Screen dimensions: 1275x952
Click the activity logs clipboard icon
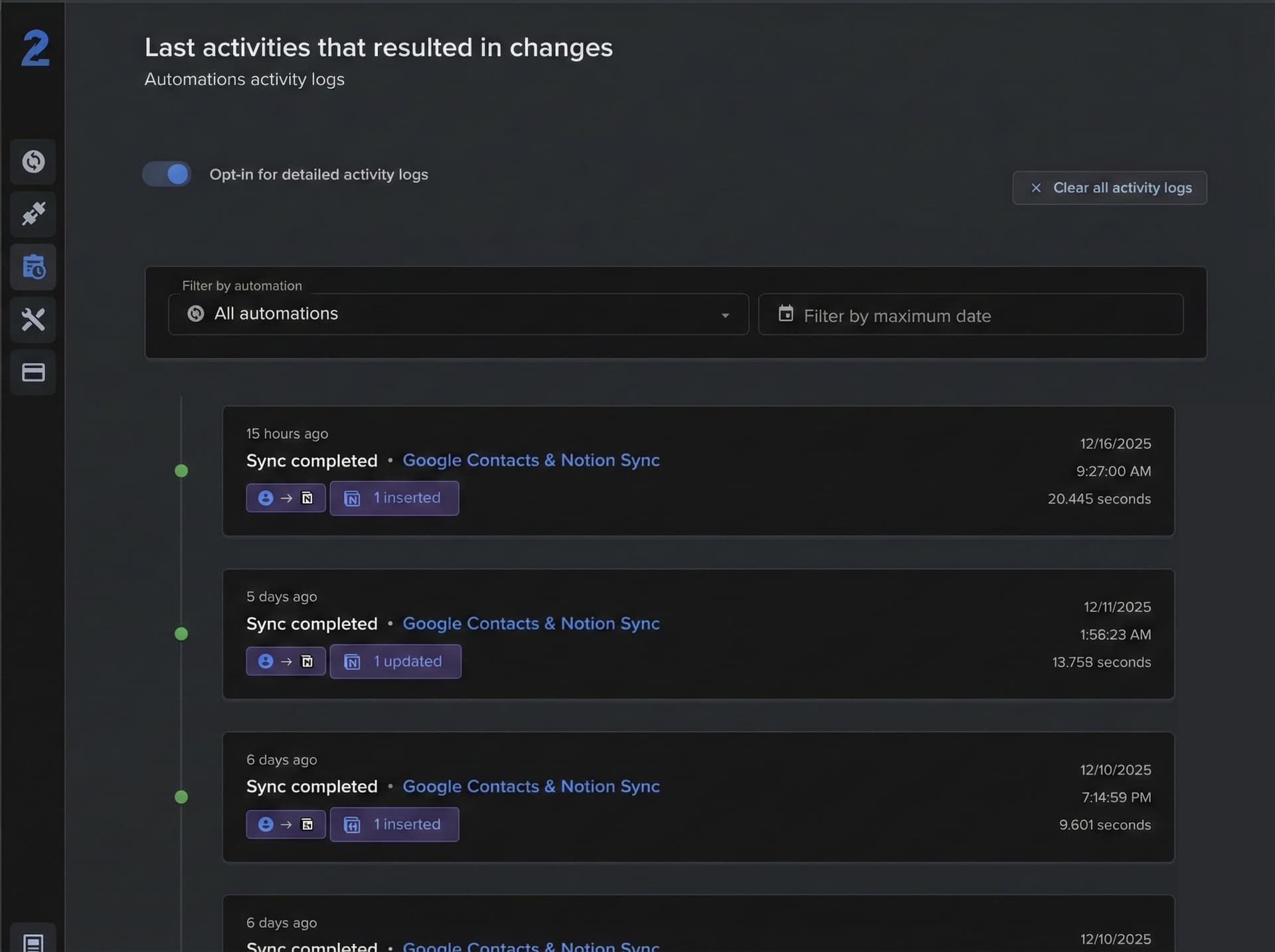tap(33, 267)
